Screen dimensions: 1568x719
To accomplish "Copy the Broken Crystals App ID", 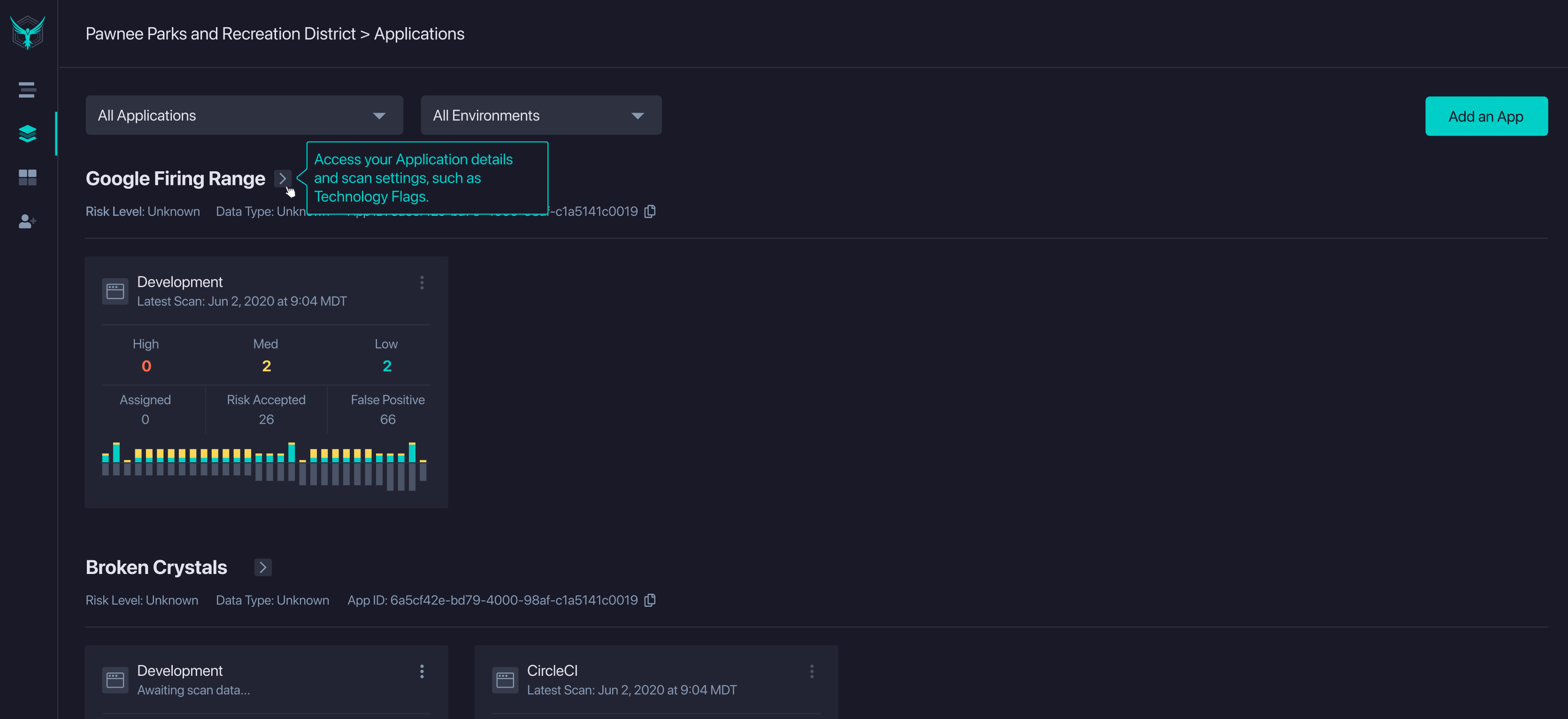I will pos(650,600).
